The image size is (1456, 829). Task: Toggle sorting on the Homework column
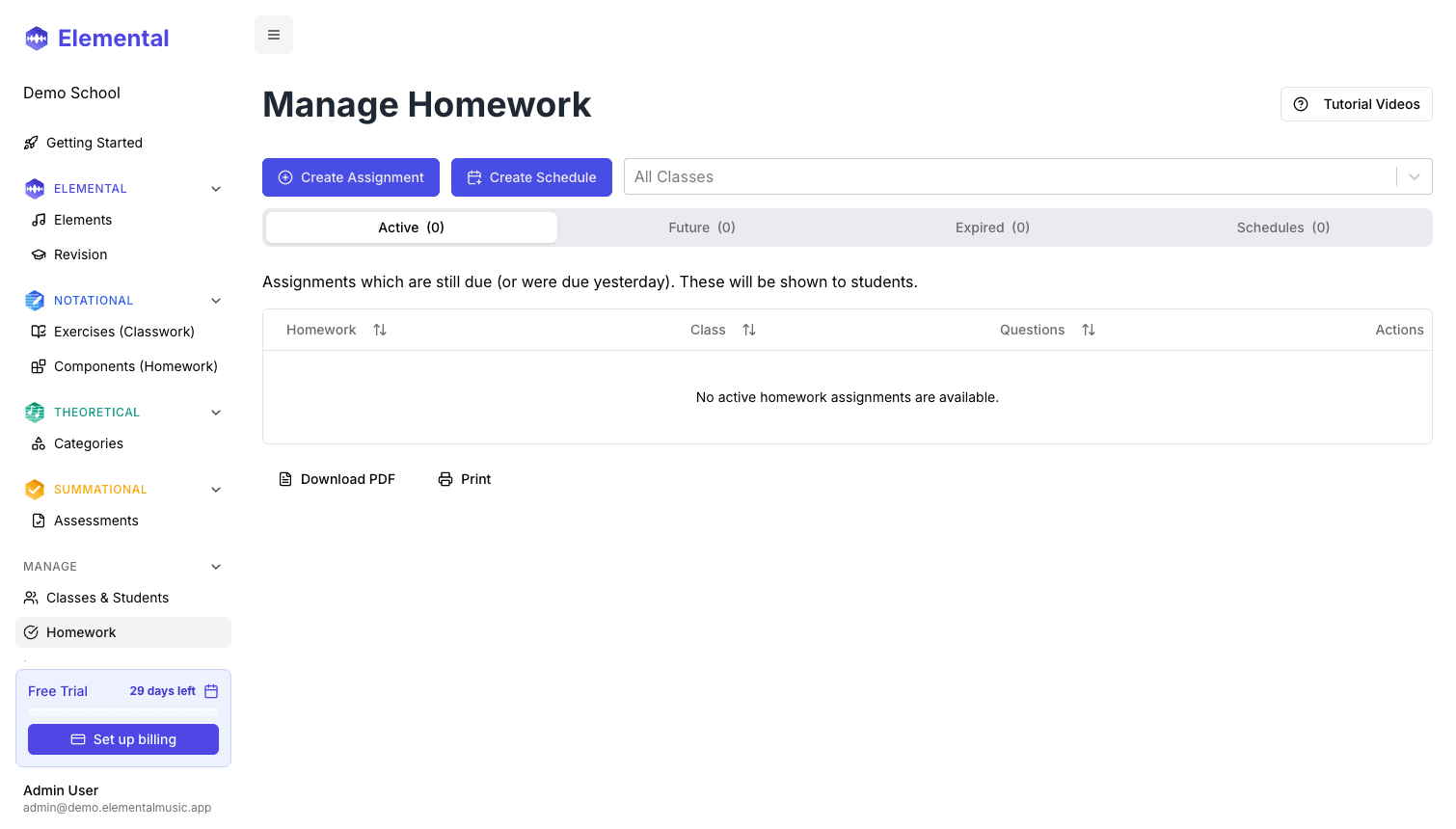coord(380,329)
